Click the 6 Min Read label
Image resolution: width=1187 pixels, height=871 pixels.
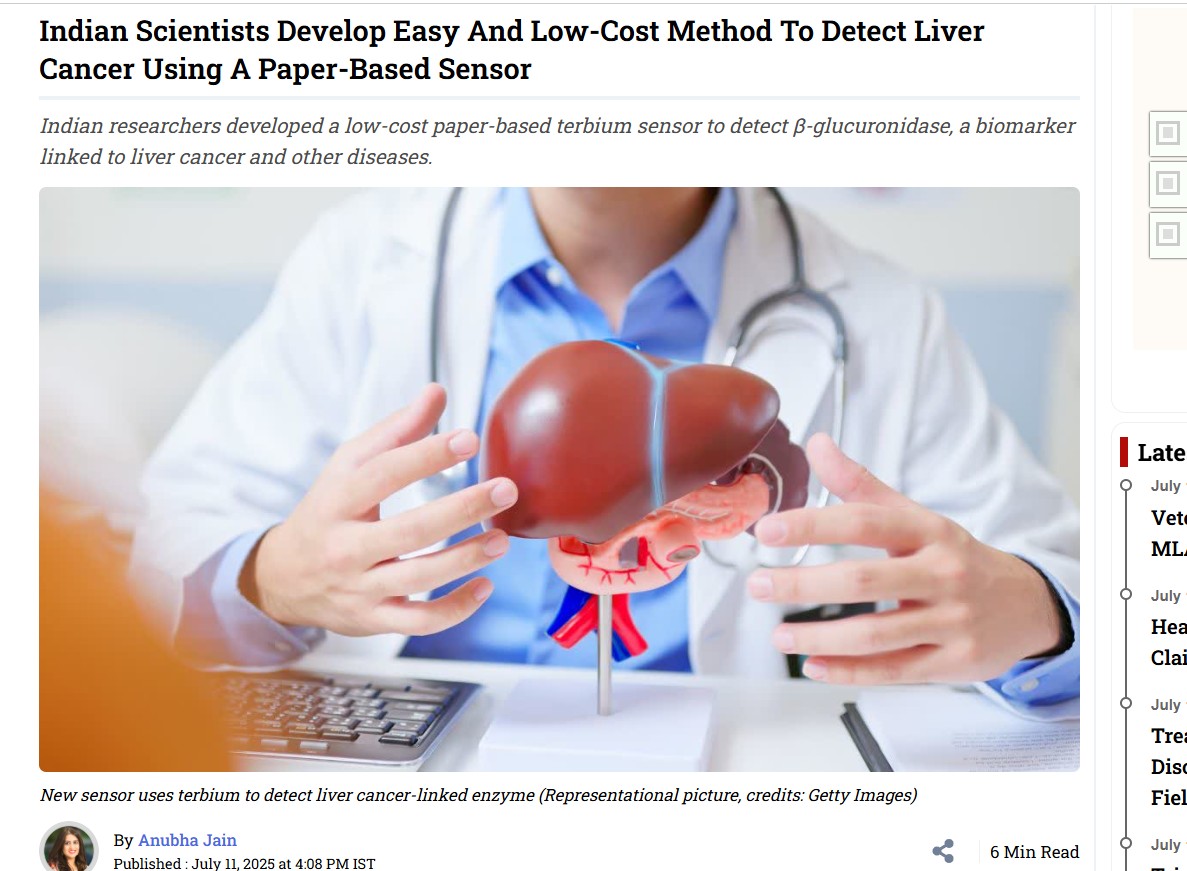(1034, 852)
